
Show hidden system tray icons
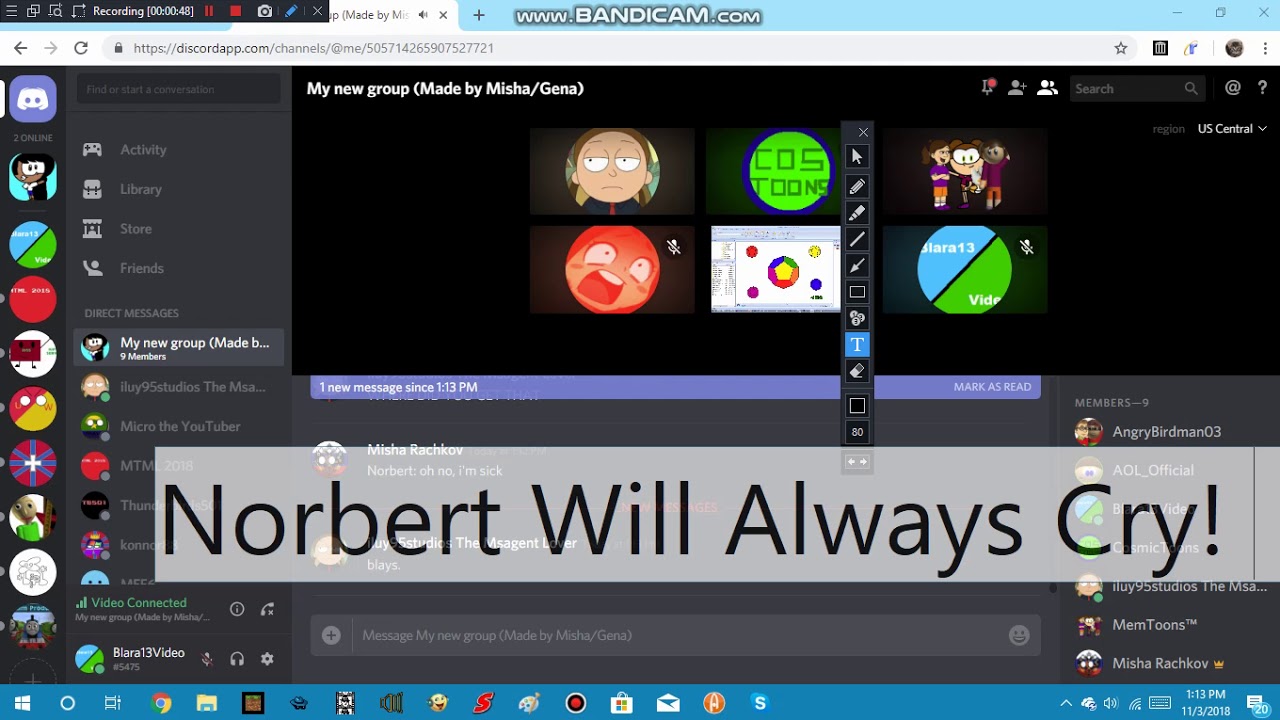pyautogui.click(x=1066, y=703)
